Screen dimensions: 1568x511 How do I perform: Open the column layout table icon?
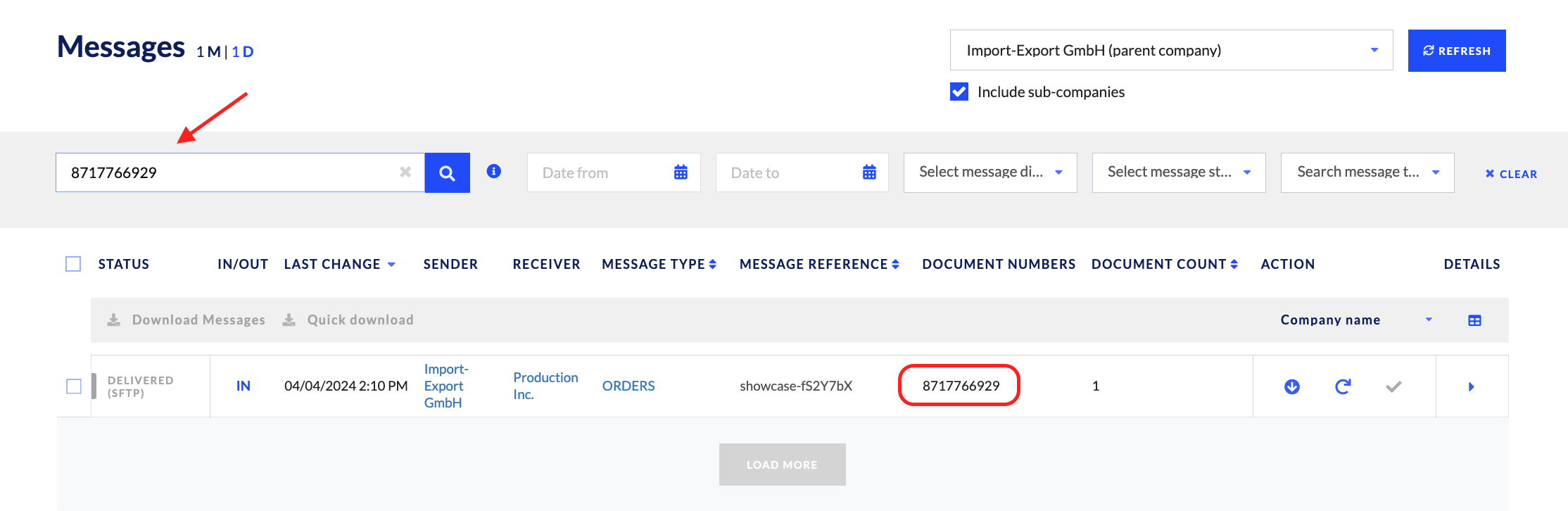click(1475, 320)
